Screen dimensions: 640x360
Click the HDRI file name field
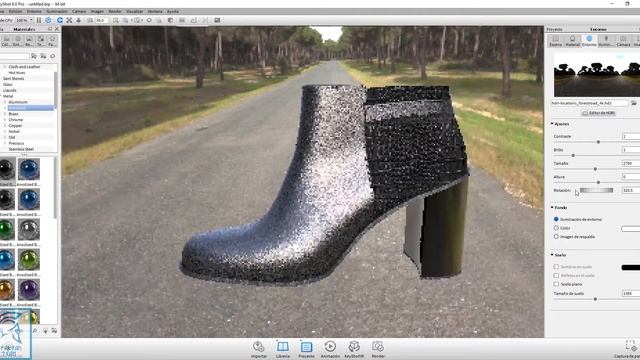point(590,103)
